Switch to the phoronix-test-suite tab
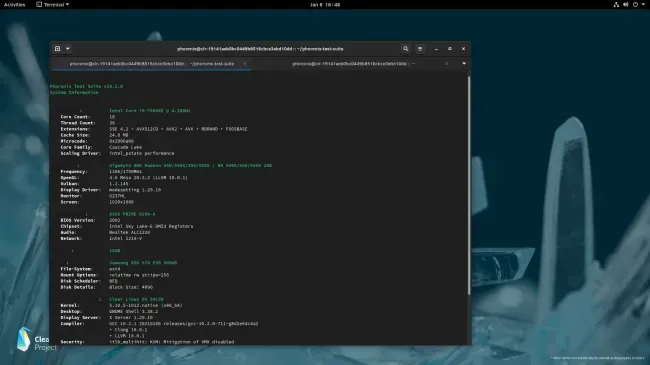The image size is (650, 365). click(152, 64)
